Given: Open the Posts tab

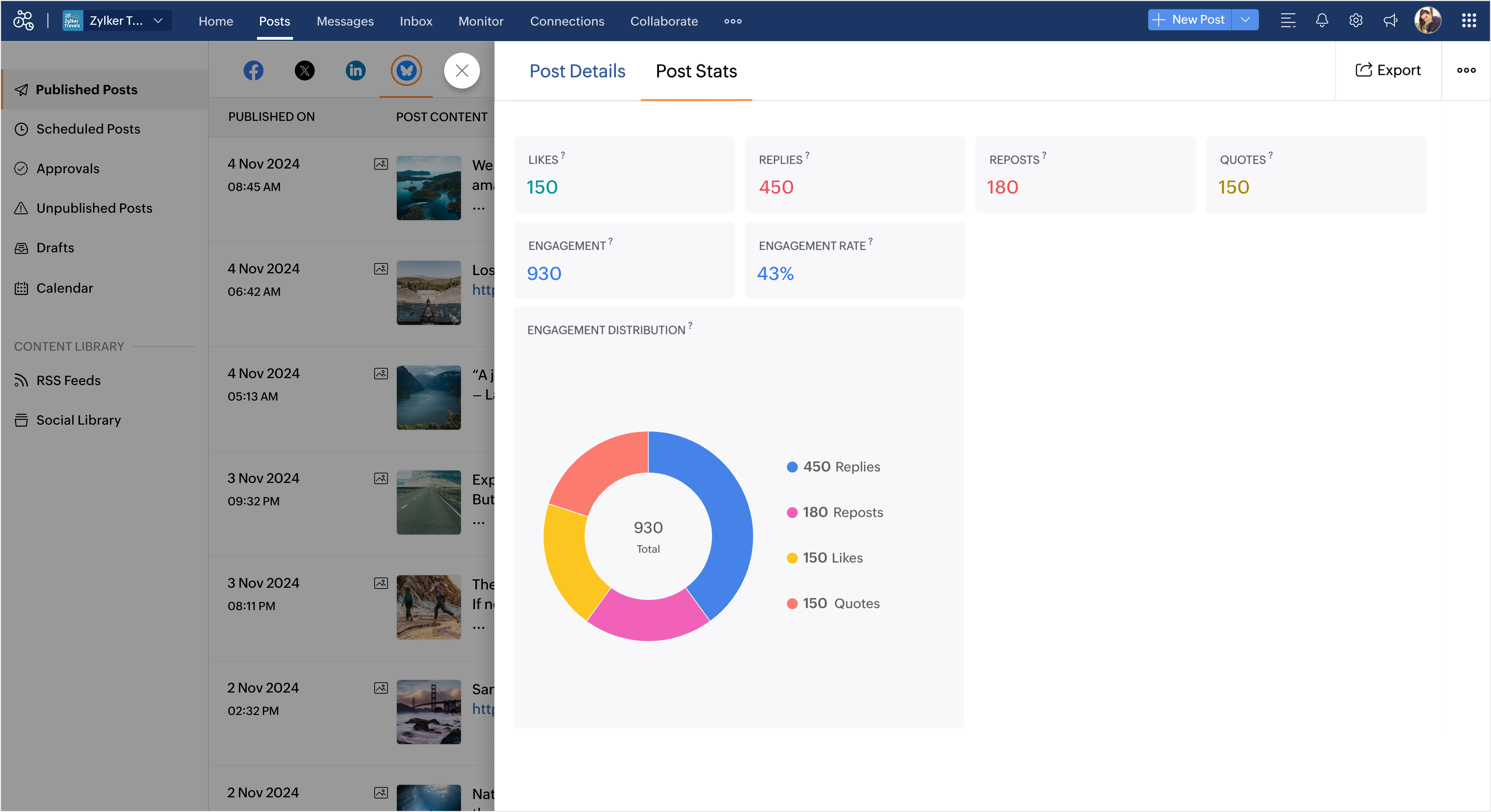Looking at the screenshot, I should click(274, 21).
